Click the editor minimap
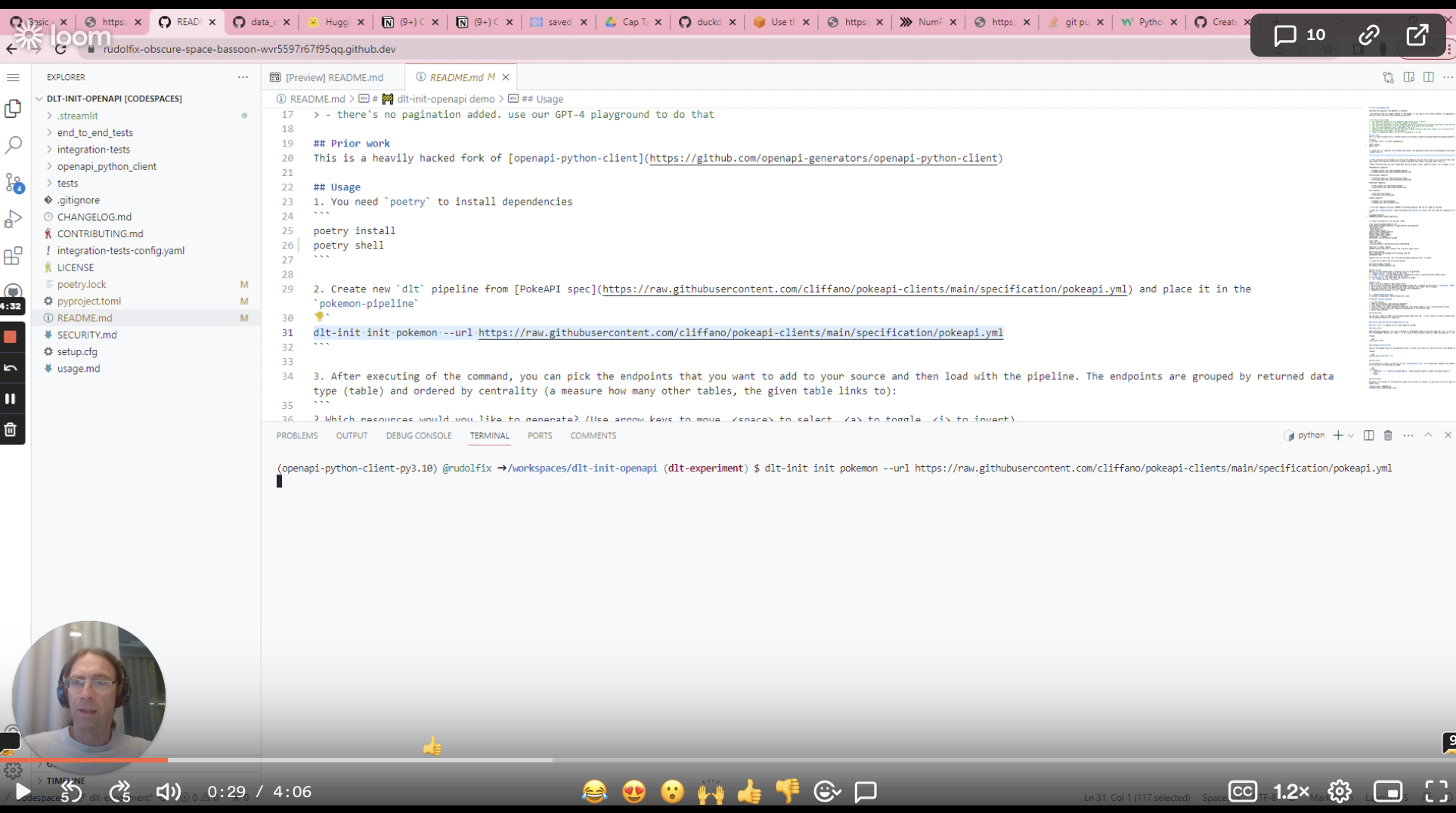The width and height of the screenshot is (1456, 813). (1410, 249)
